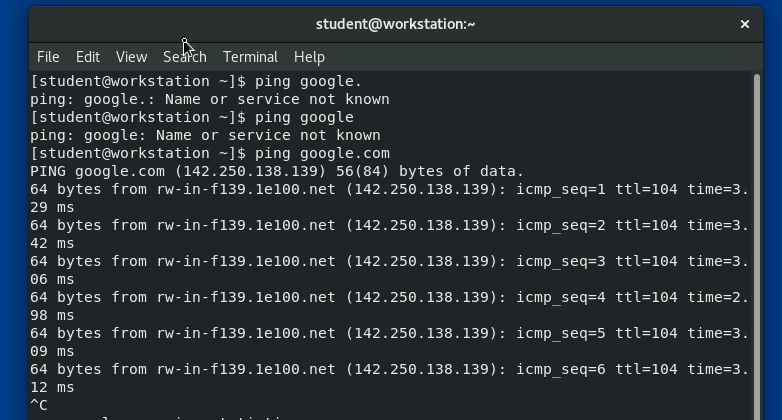Click the student@workstation:~ title bar

(x=395, y=24)
